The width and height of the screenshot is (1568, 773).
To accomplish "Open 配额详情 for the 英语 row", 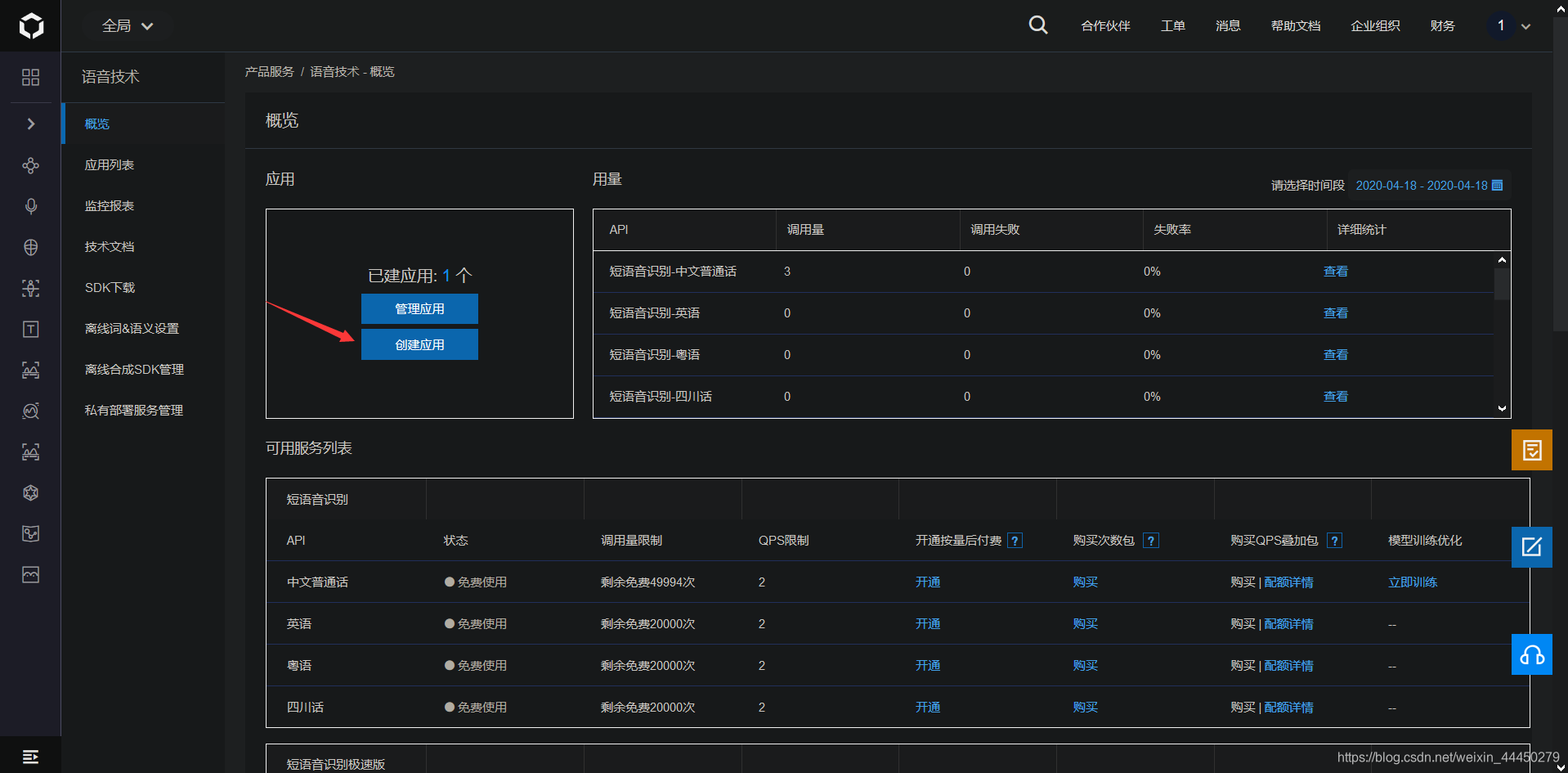I will pyautogui.click(x=1289, y=624).
